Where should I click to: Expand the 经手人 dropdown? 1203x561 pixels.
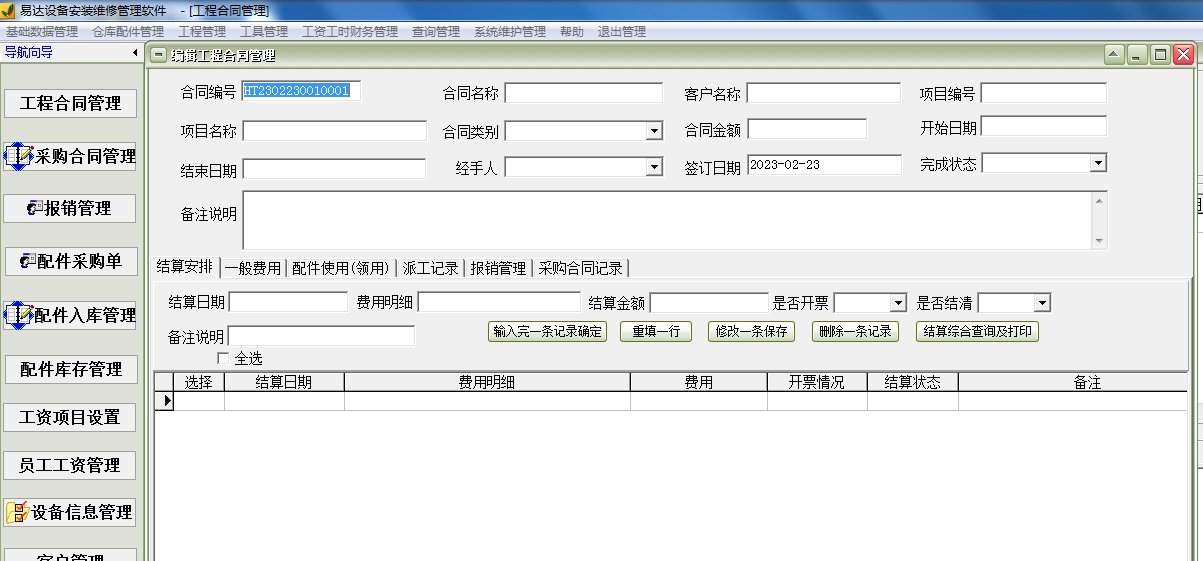tap(654, 167)
